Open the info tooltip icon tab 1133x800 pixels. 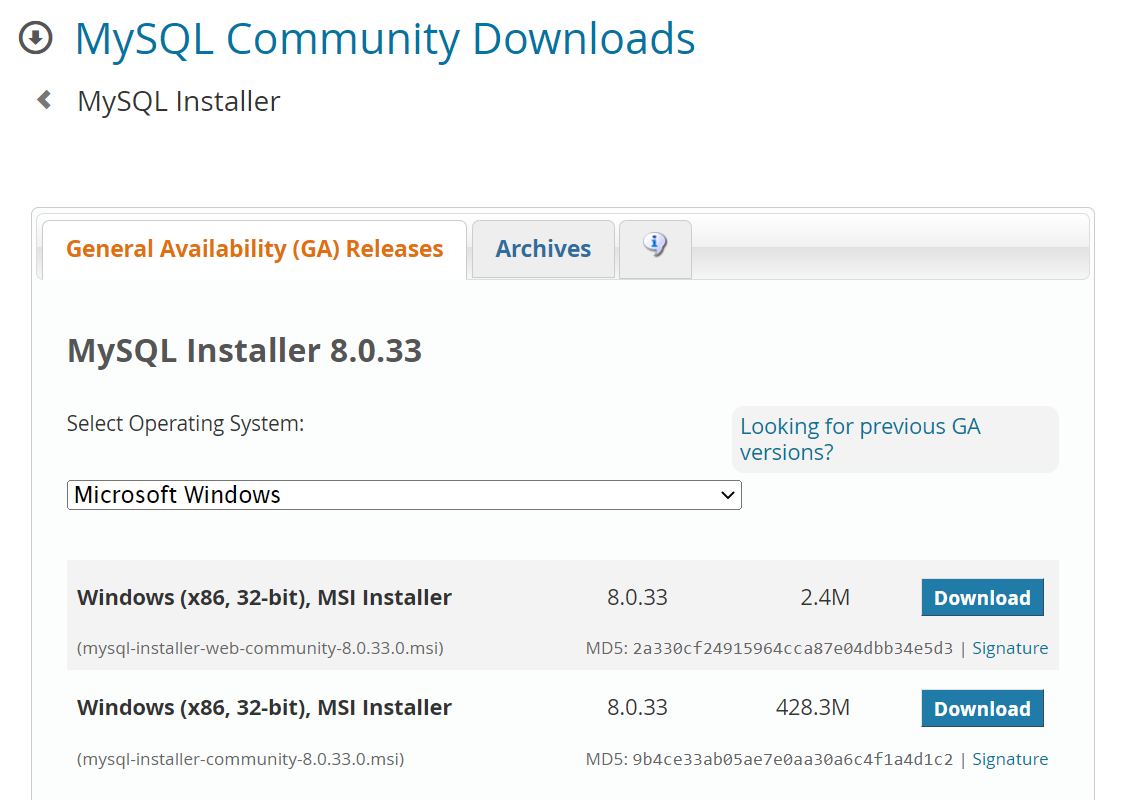click(x=655, y=243)
